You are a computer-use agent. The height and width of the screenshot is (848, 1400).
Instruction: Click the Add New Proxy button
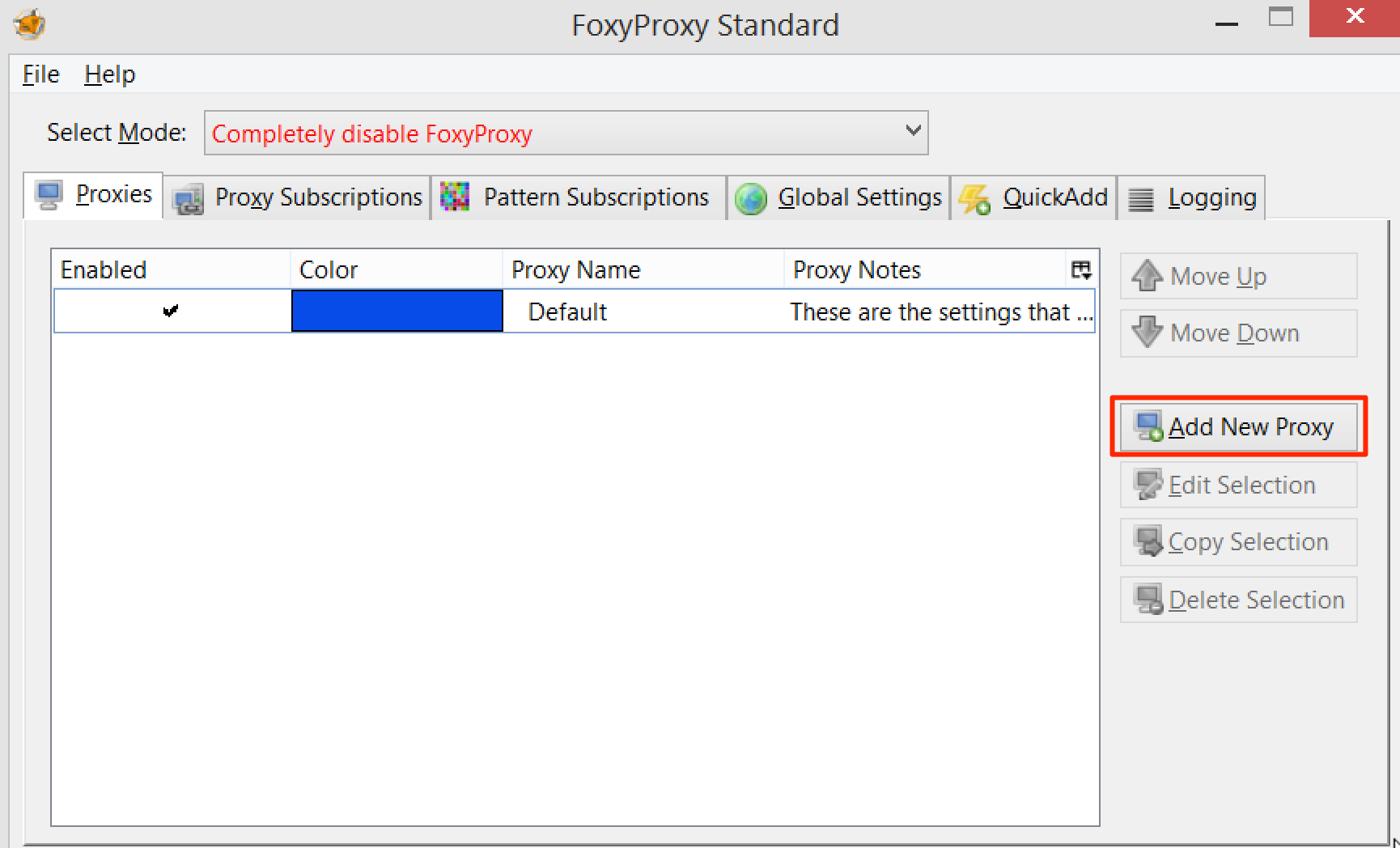click(1238, 426)
